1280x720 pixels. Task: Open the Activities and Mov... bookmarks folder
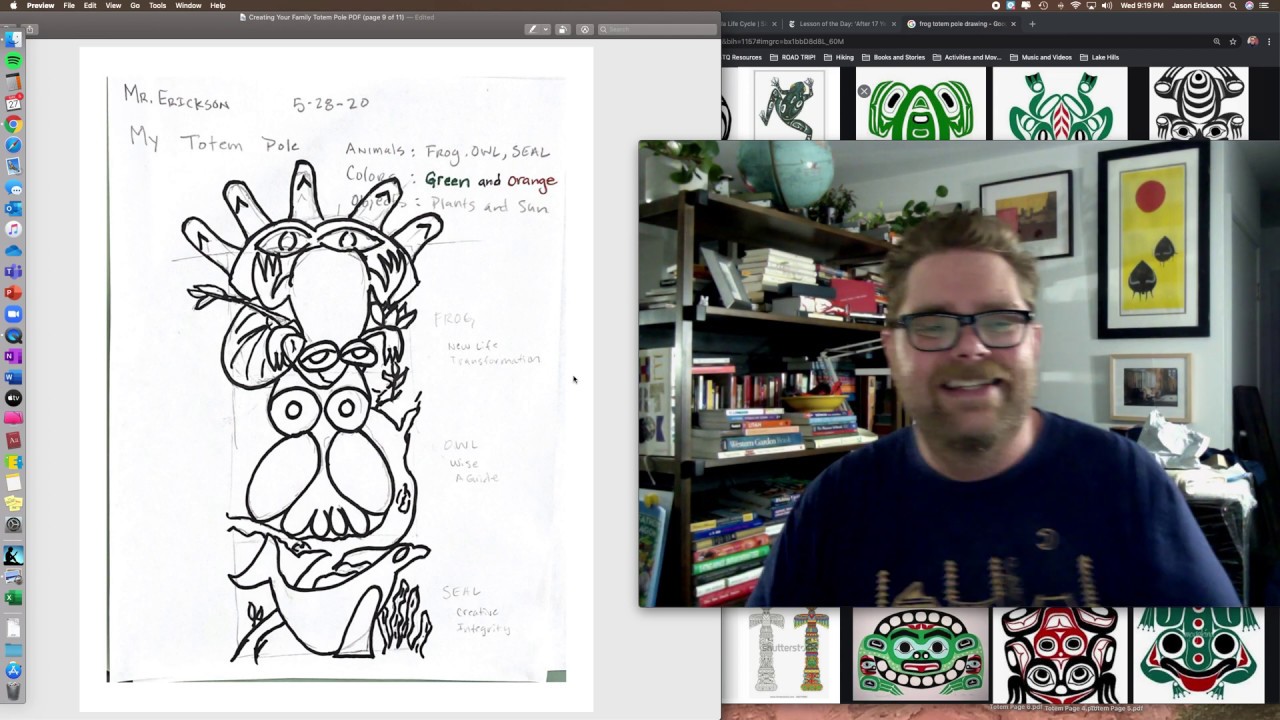click(966, 57)
